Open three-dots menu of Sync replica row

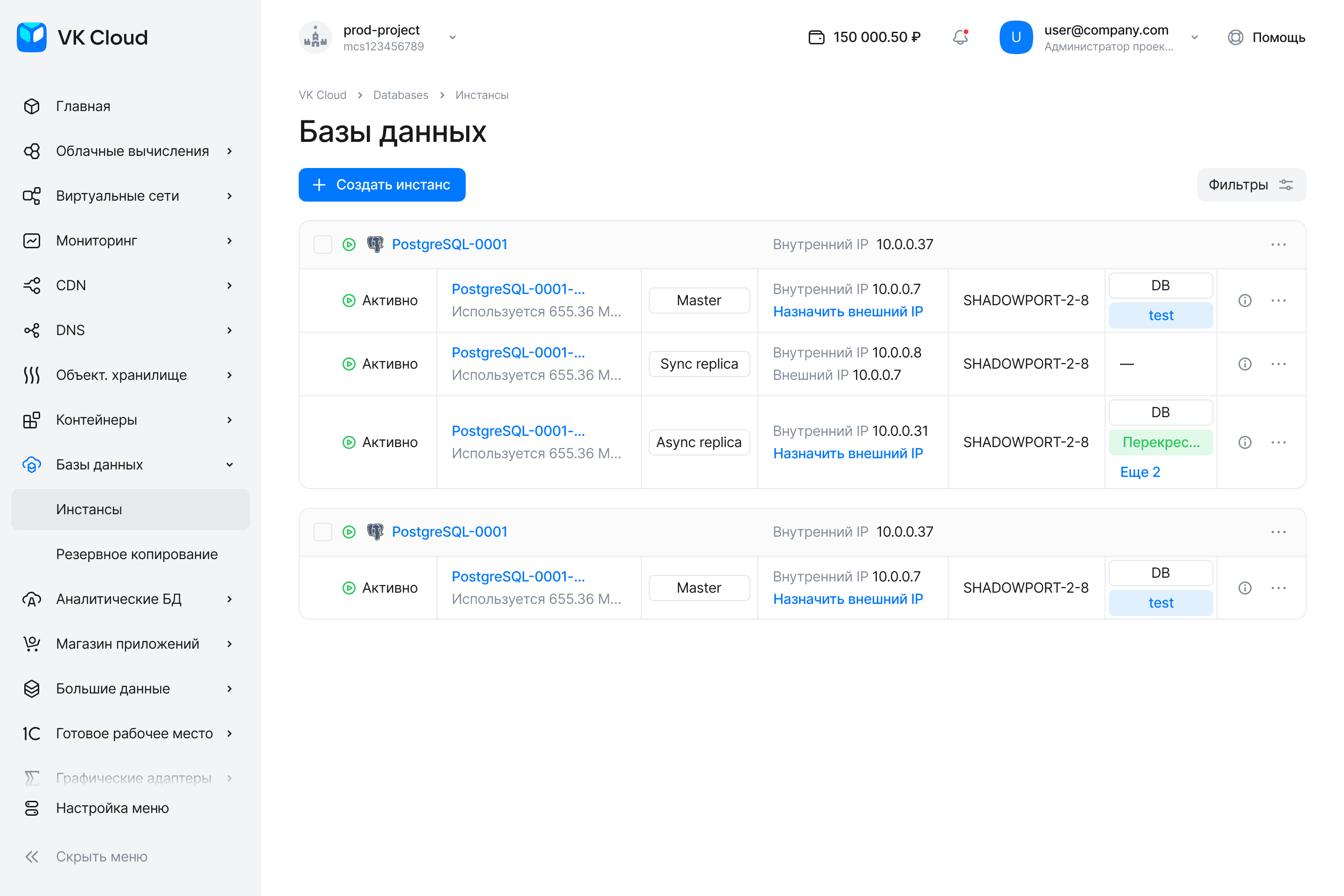tap(1278, 364)
